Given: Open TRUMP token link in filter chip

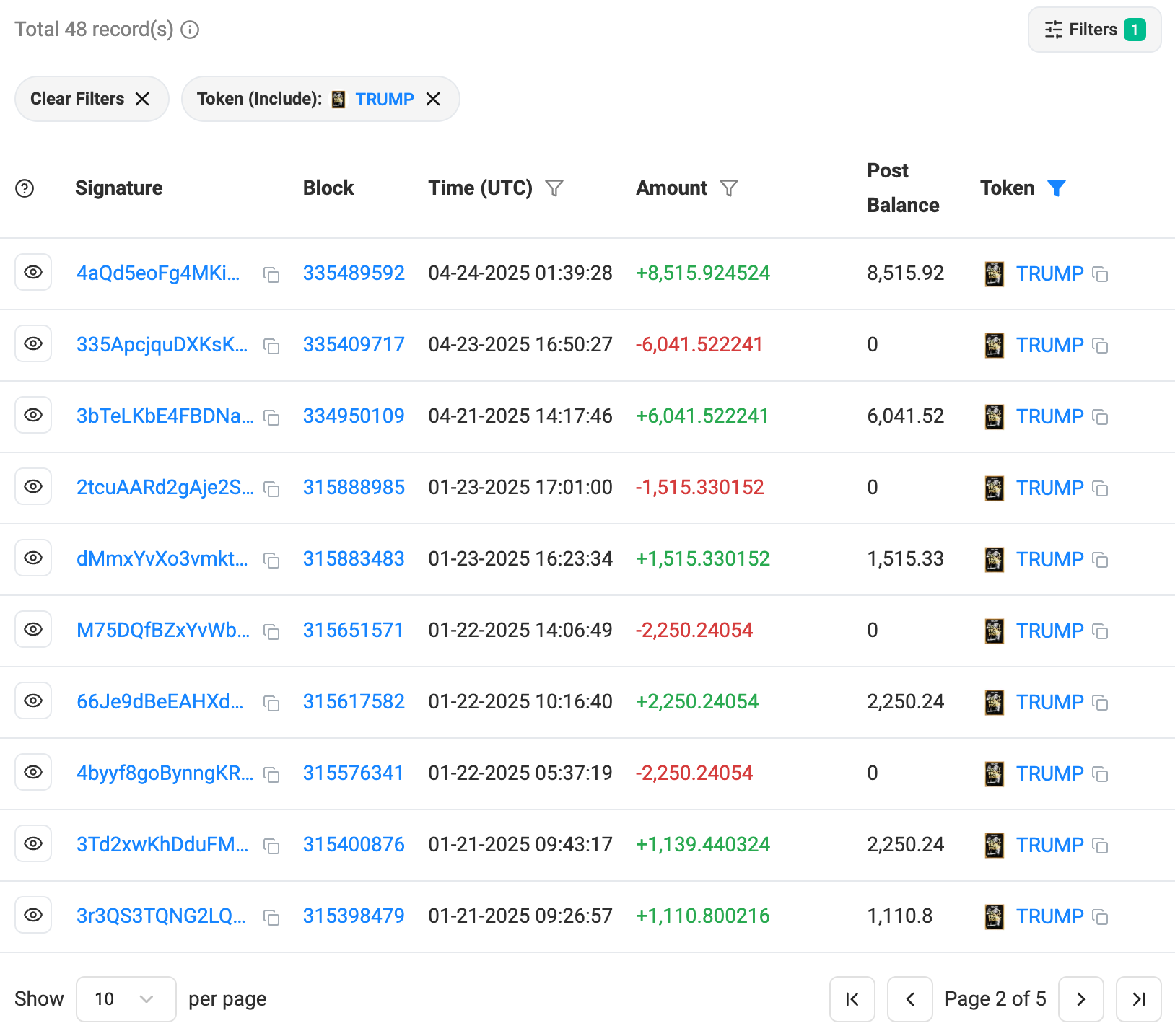Looking at the screenshot, I should [385, 100].
